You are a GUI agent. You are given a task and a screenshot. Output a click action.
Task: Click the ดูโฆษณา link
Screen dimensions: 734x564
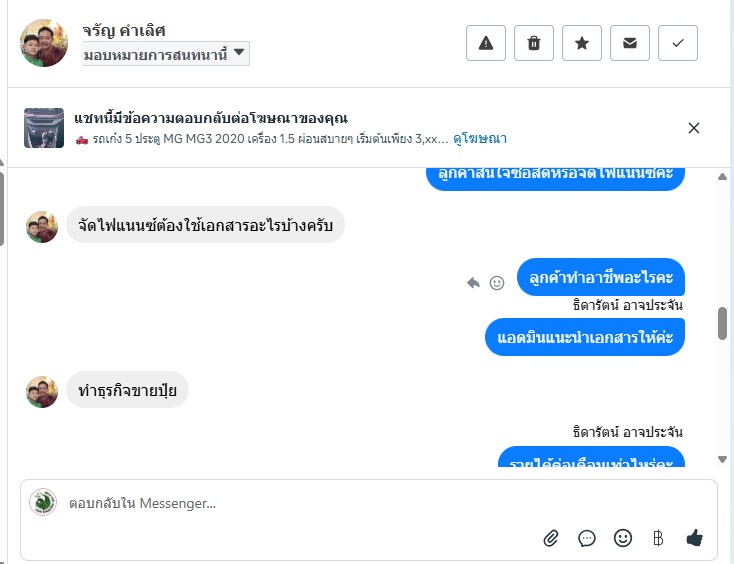pos(480,138)
